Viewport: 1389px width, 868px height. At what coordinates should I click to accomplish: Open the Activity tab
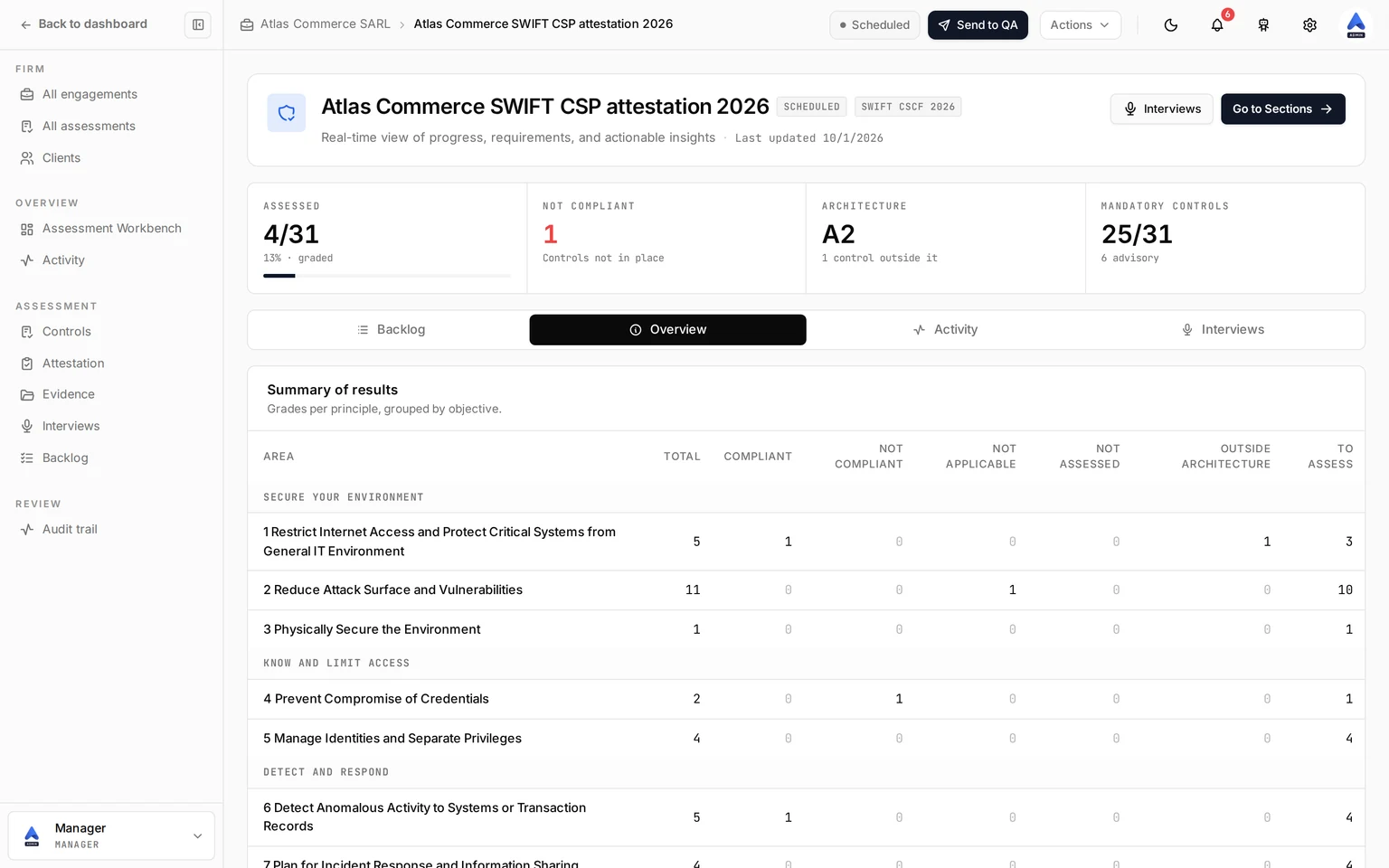tap(945, 330)
